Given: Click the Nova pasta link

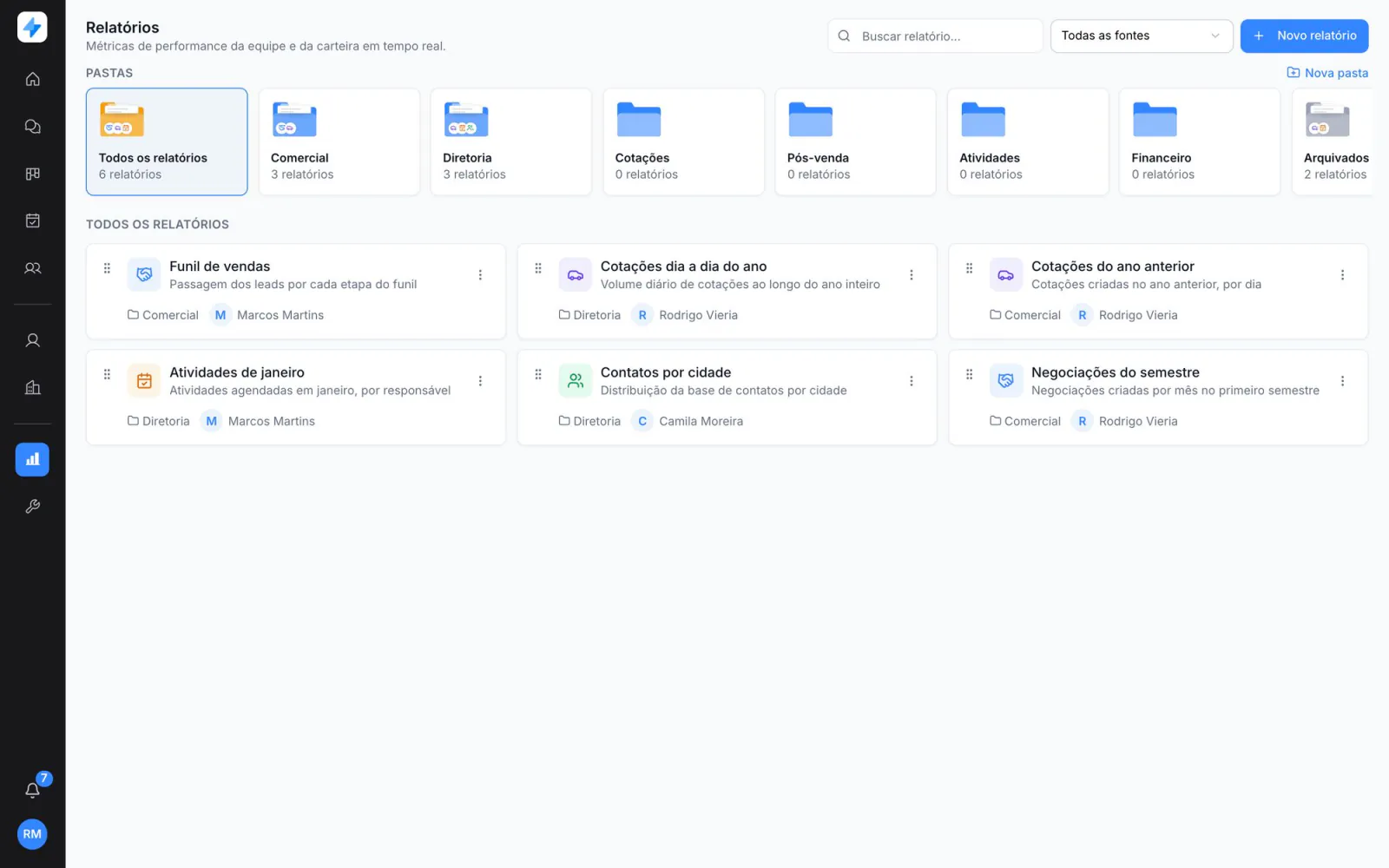Looking at the screenshot, I should (x=1327, y=73).
